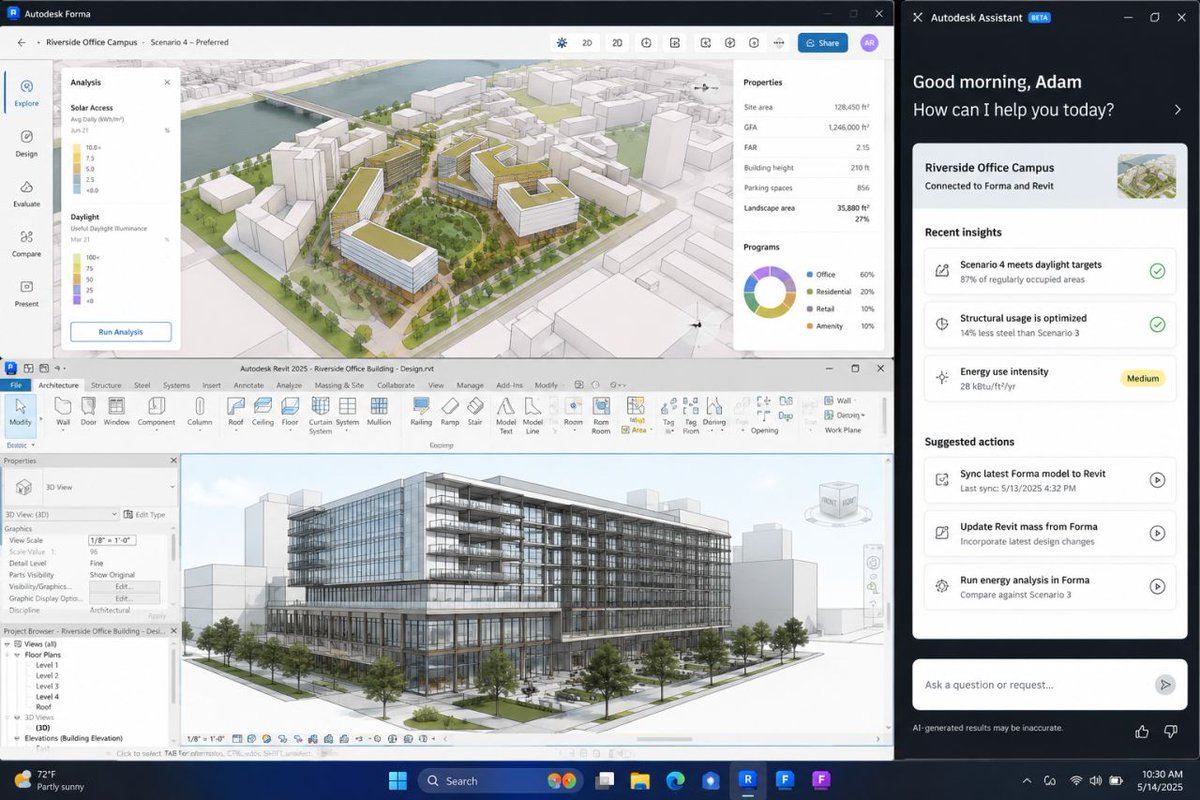Collapse the Floor Plans tree node

17,655
